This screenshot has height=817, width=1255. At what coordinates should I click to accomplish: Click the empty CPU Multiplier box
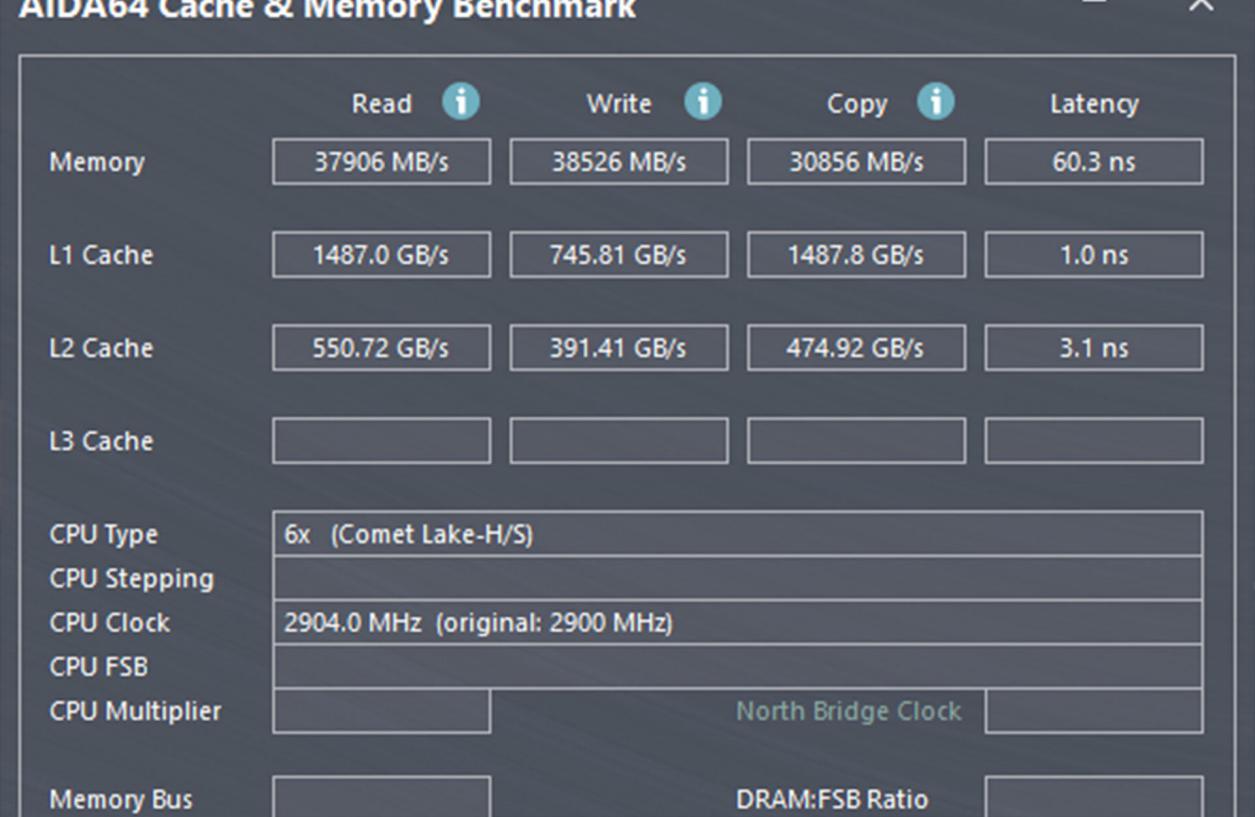tap(381, 711)
